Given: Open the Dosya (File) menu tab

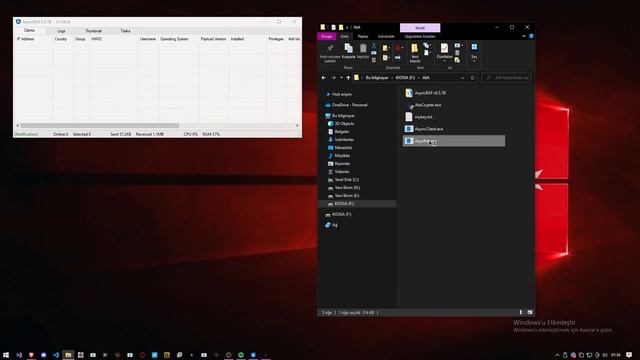Looking at the screenshot, I should coord(327,36).
